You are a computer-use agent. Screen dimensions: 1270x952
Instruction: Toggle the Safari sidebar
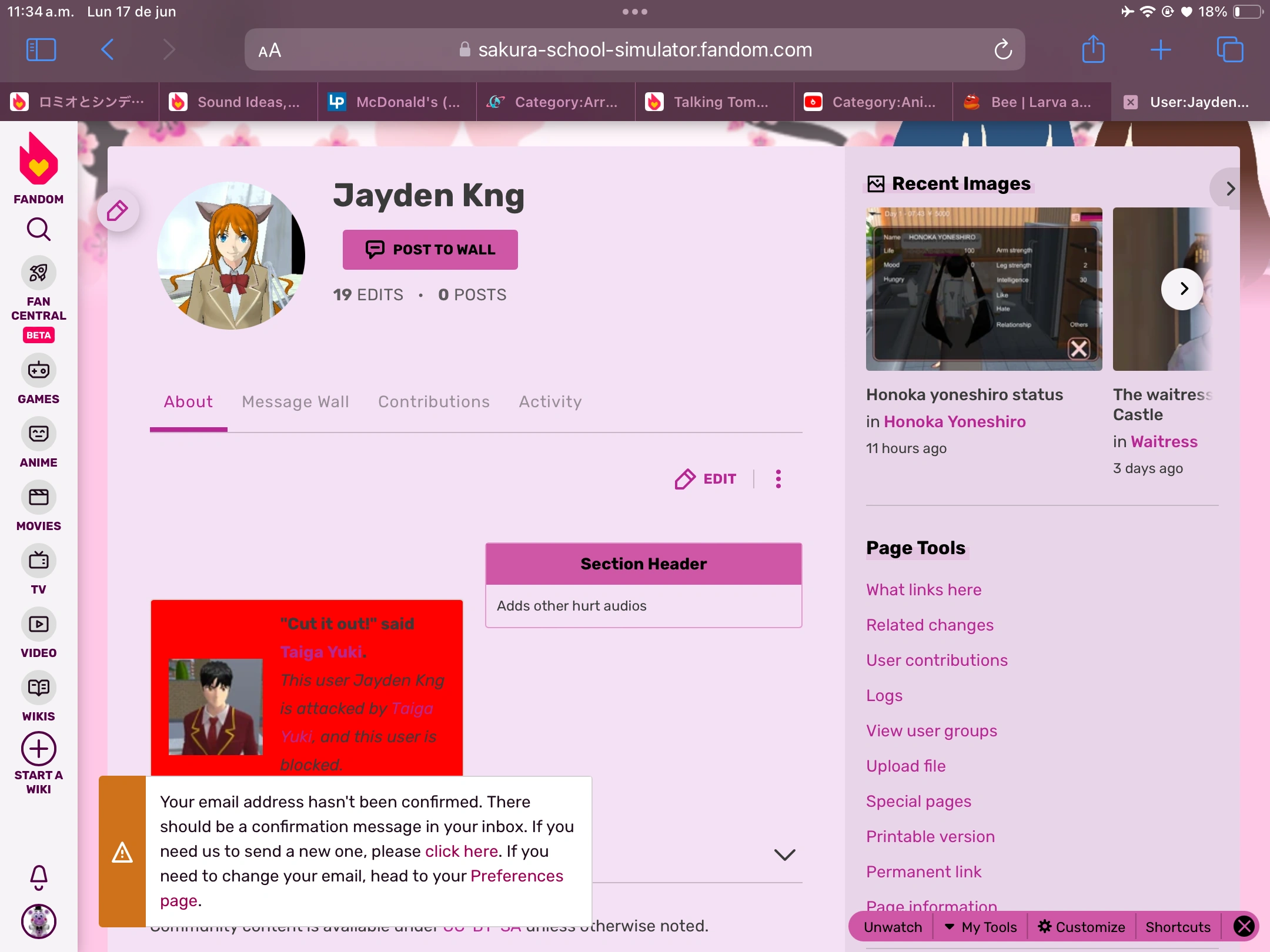click(x=39, y=49)
